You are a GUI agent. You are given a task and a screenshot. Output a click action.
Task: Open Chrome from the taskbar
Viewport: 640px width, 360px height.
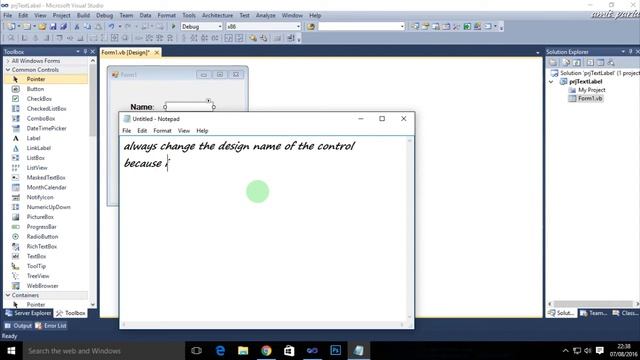coord(266,351)
